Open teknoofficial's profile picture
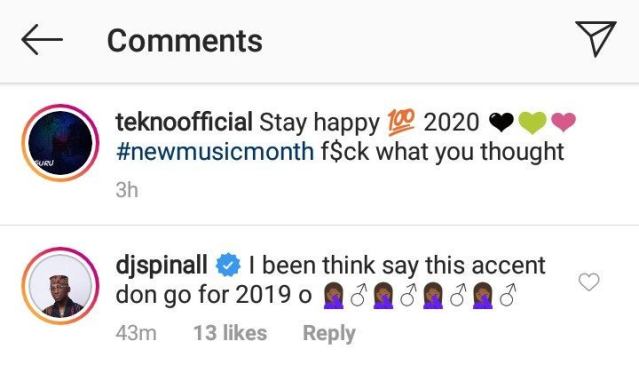This screenshot has width=639, height=373. tap(60, 143)
